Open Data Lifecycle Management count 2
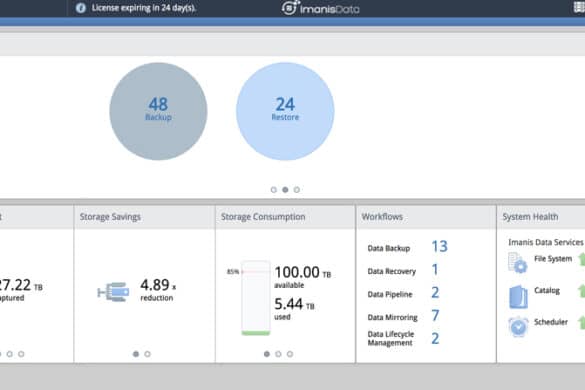585x390 pixels. 435,338
